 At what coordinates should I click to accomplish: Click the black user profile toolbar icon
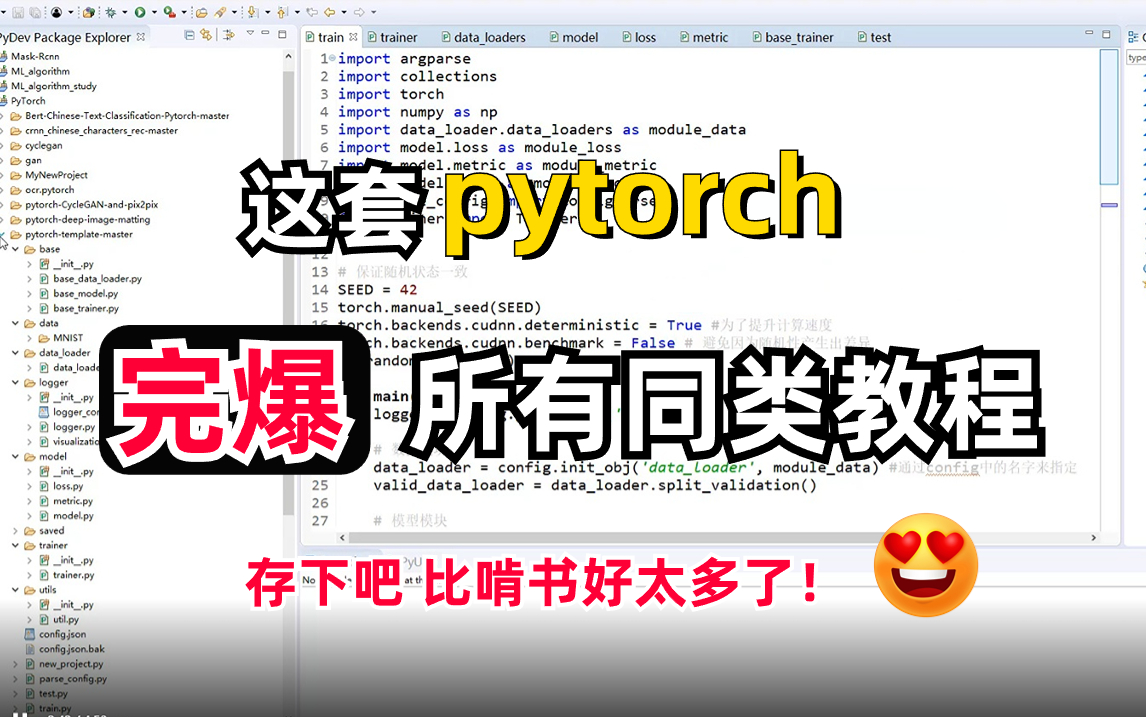coord(56,12)
